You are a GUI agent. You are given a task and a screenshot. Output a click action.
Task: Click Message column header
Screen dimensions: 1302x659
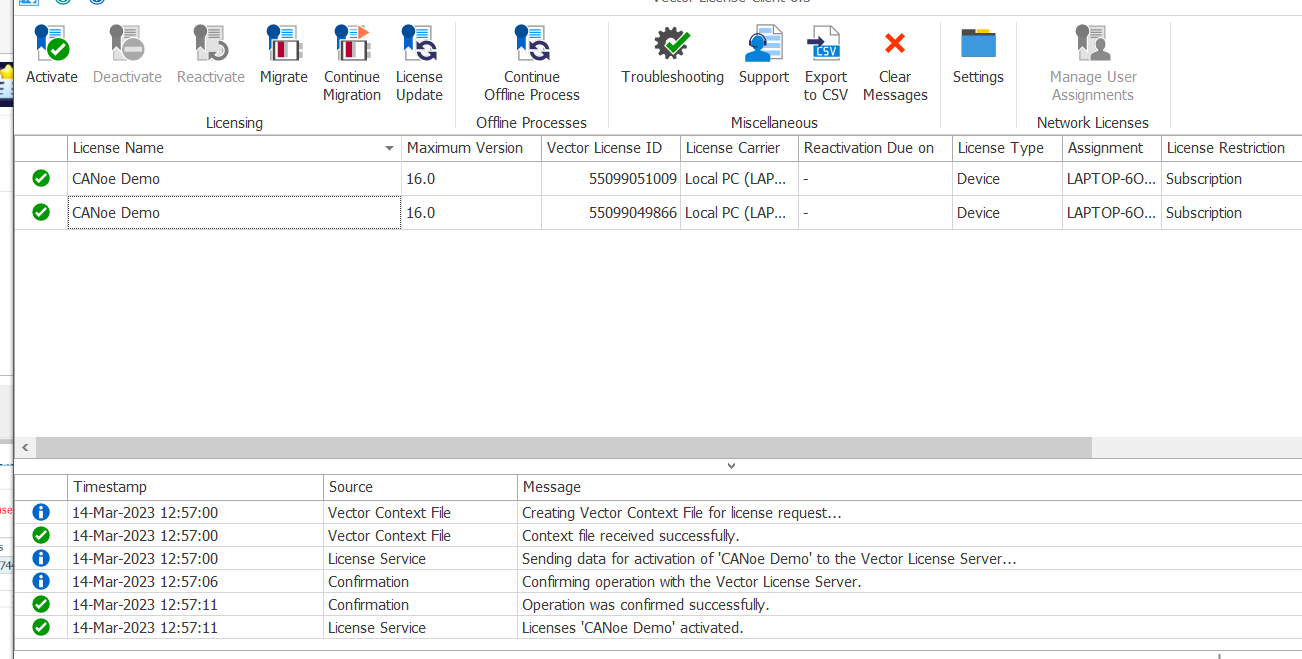pyautogui.click(x=909, y=487)
